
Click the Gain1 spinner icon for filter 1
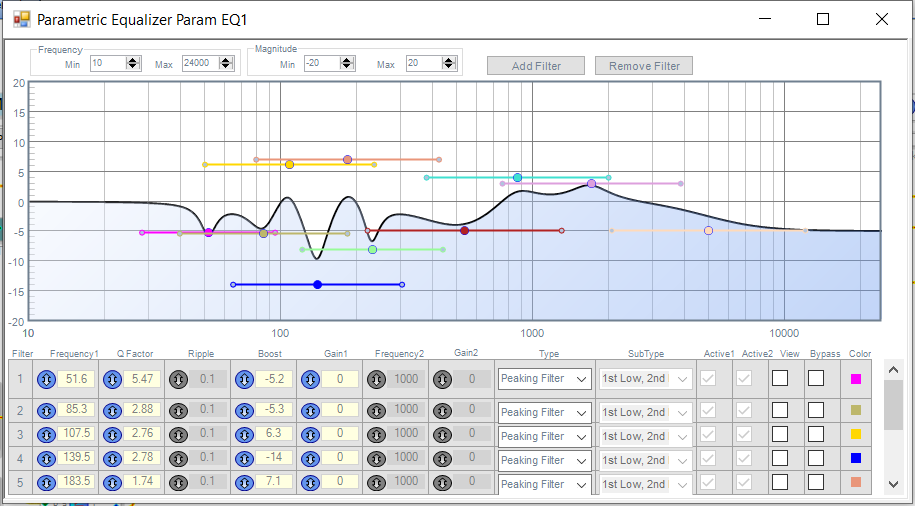[310, 379]
